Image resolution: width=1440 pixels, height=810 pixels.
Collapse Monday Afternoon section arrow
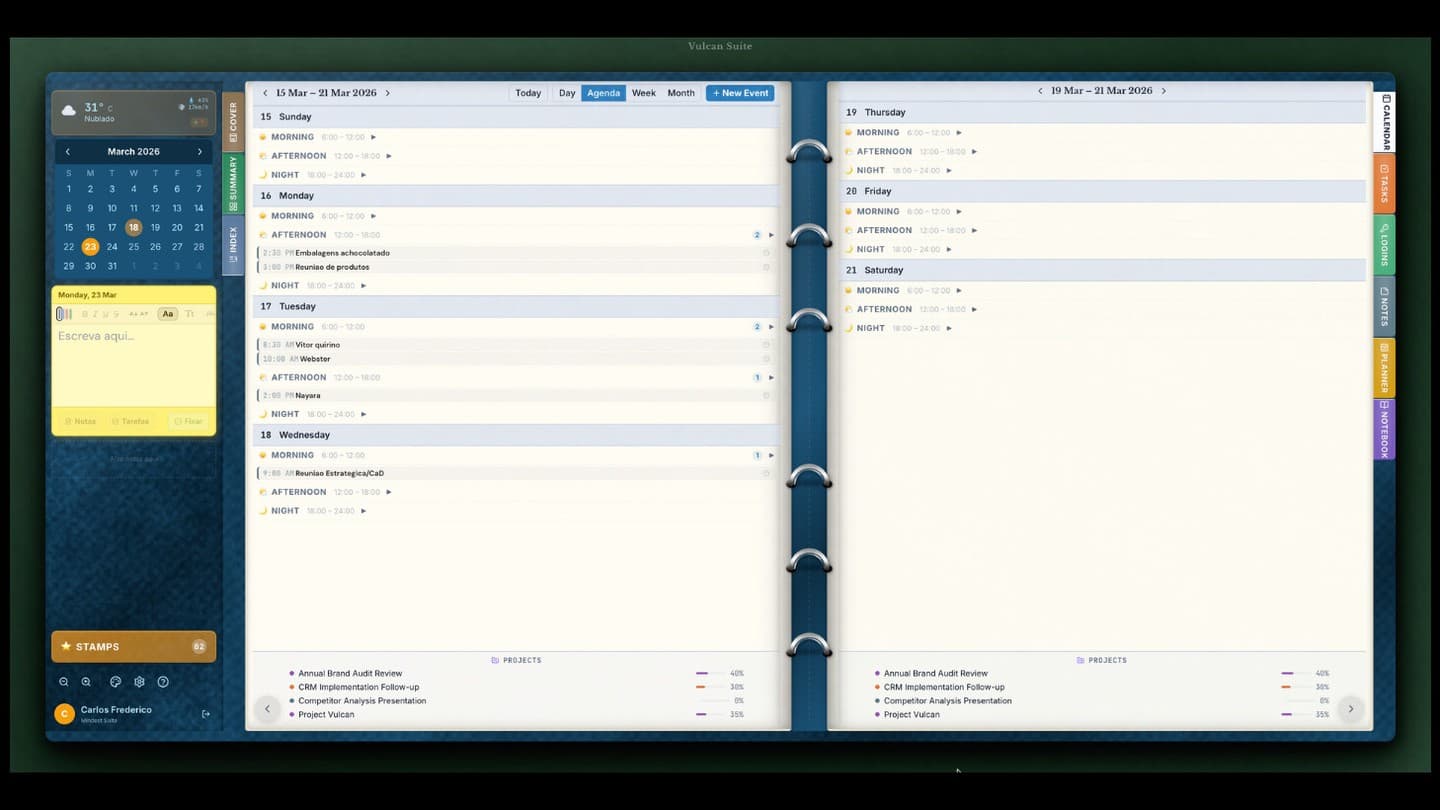click(771, 235)
